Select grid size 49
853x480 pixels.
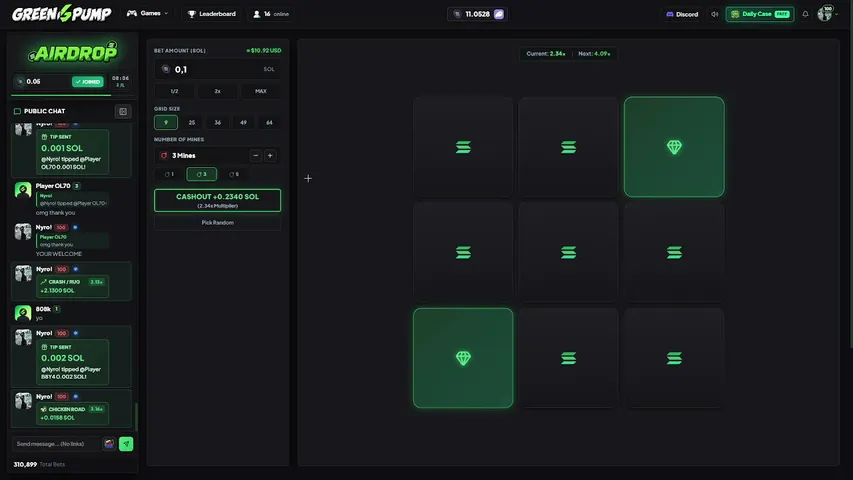[243, 122]
